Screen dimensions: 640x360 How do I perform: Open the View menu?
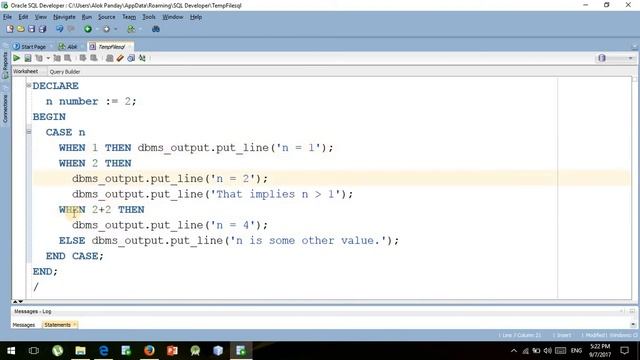tap(40, 17)
